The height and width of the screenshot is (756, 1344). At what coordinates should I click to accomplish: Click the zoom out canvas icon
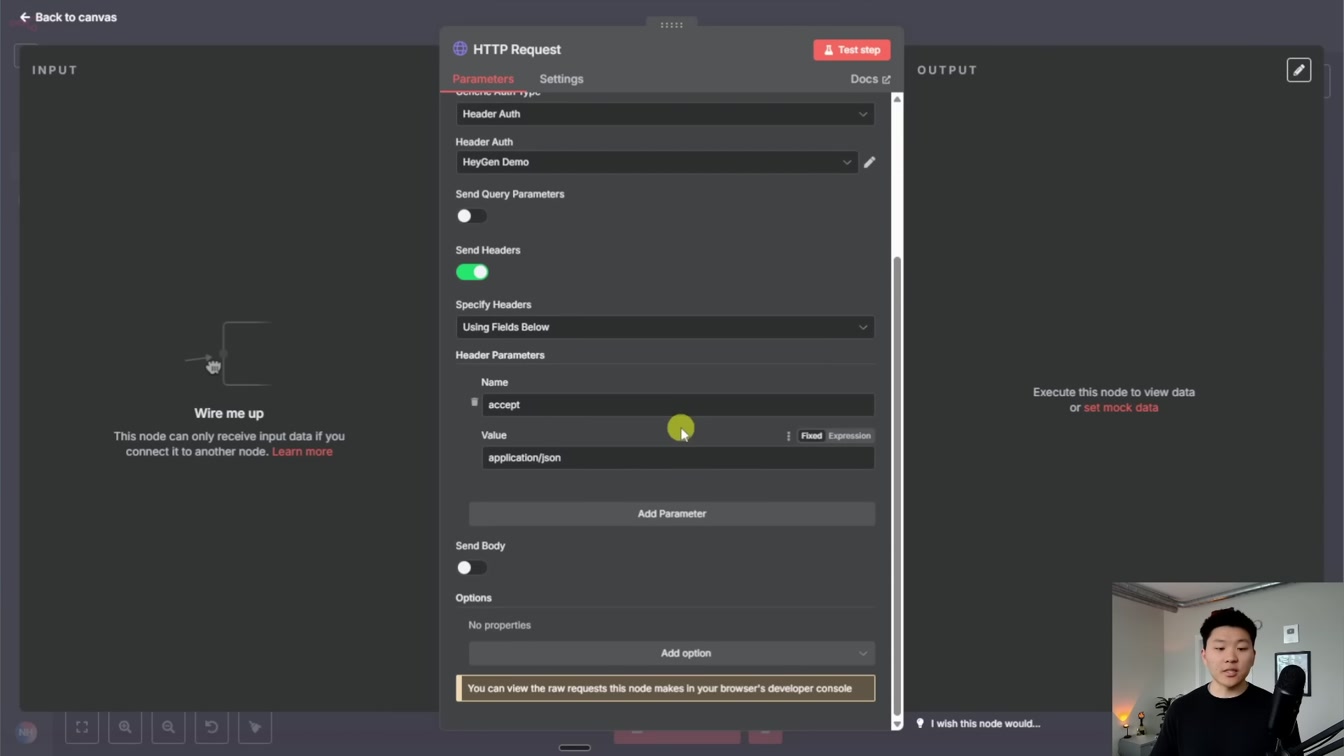coord(168,728)
